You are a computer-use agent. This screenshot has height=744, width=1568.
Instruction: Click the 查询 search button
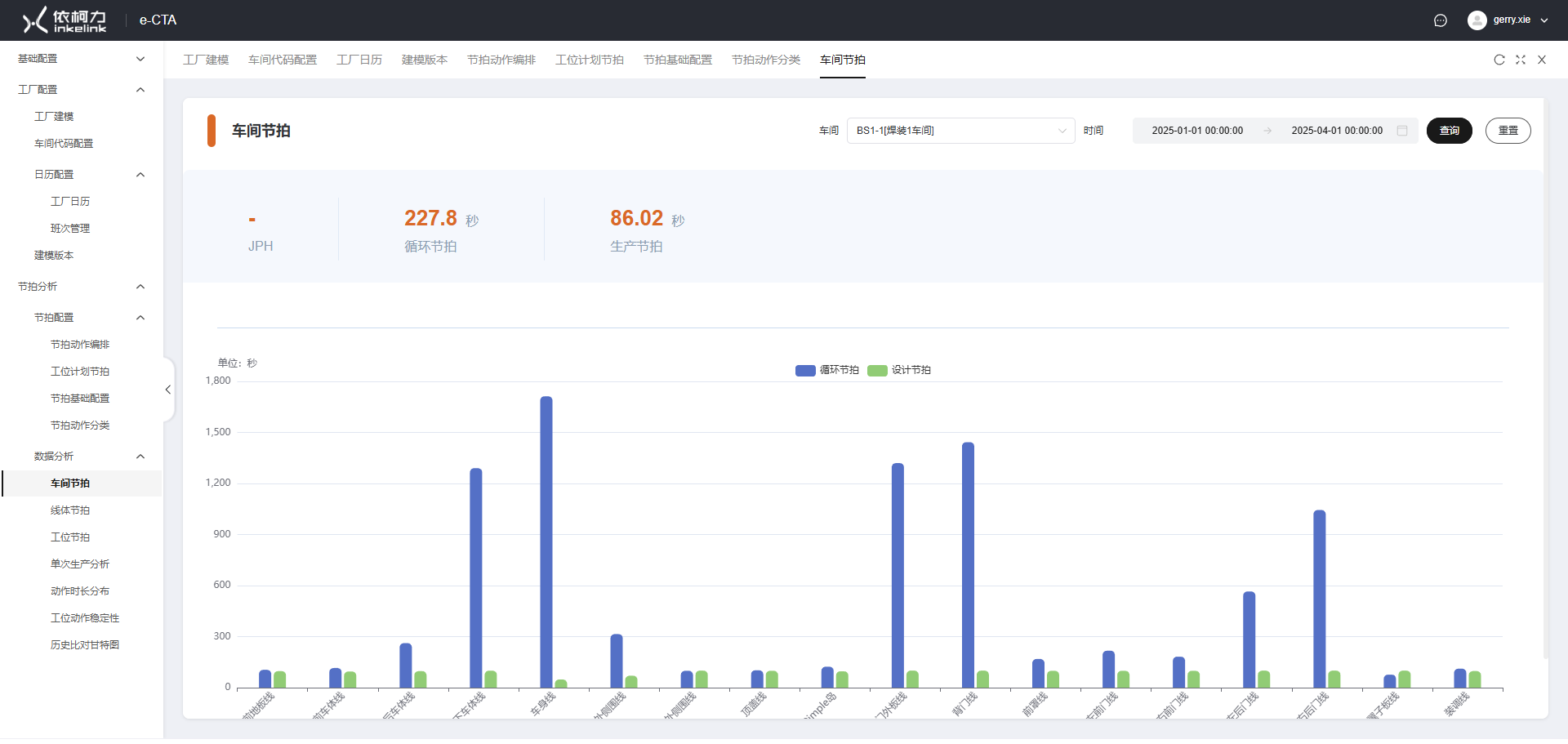(1449, 131)
